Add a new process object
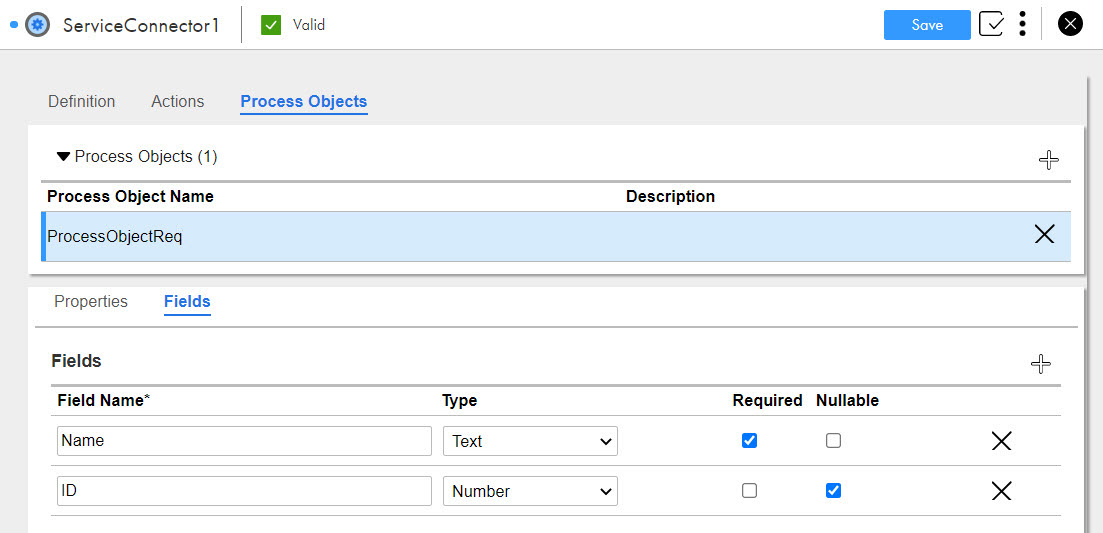This screenshot has height=533, width=1103. click(1049, 160)
